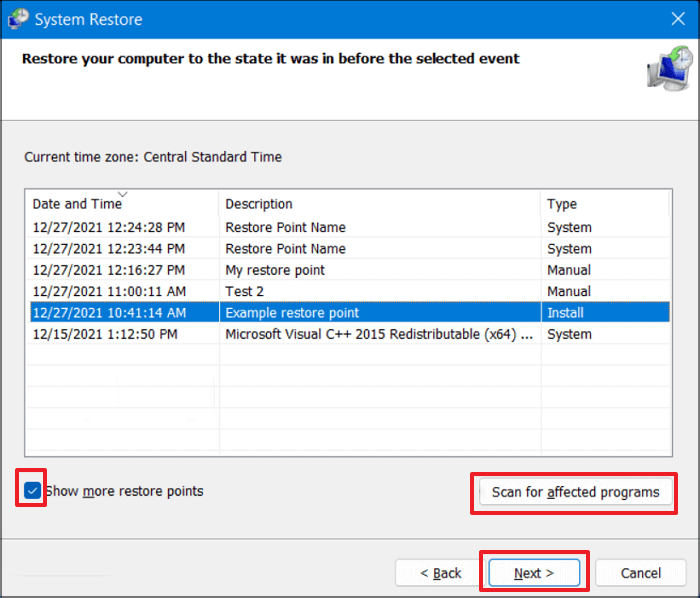Click the sort arrow above Date and Time

pos(123,193)
